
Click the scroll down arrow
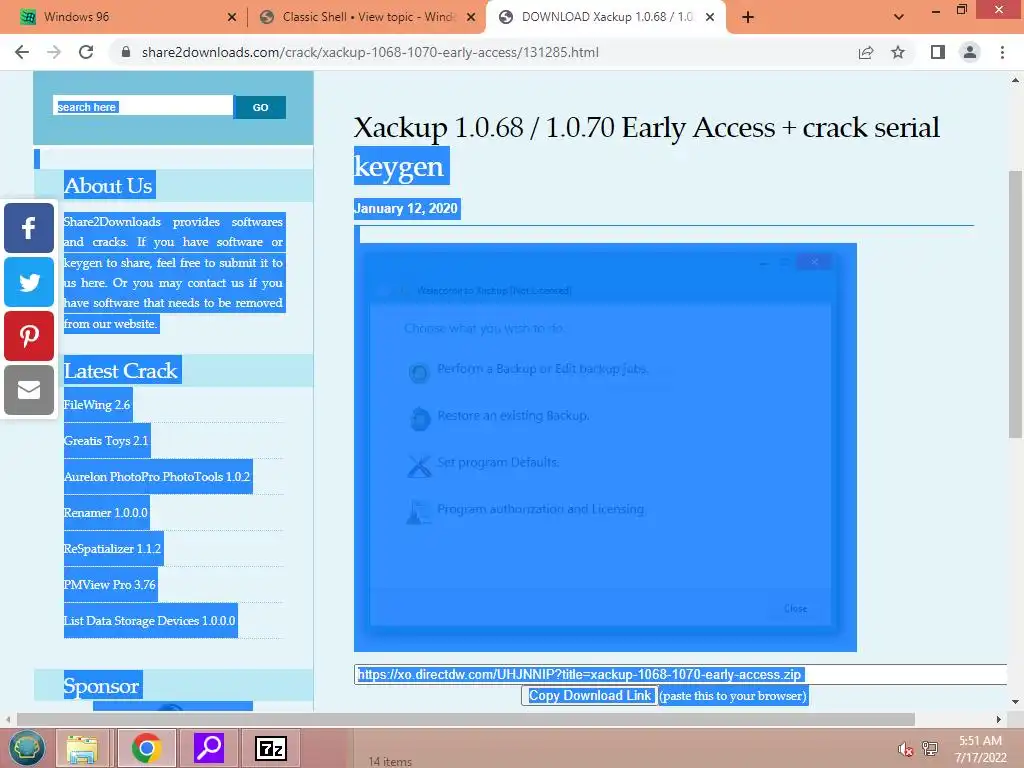[1015, 702]
